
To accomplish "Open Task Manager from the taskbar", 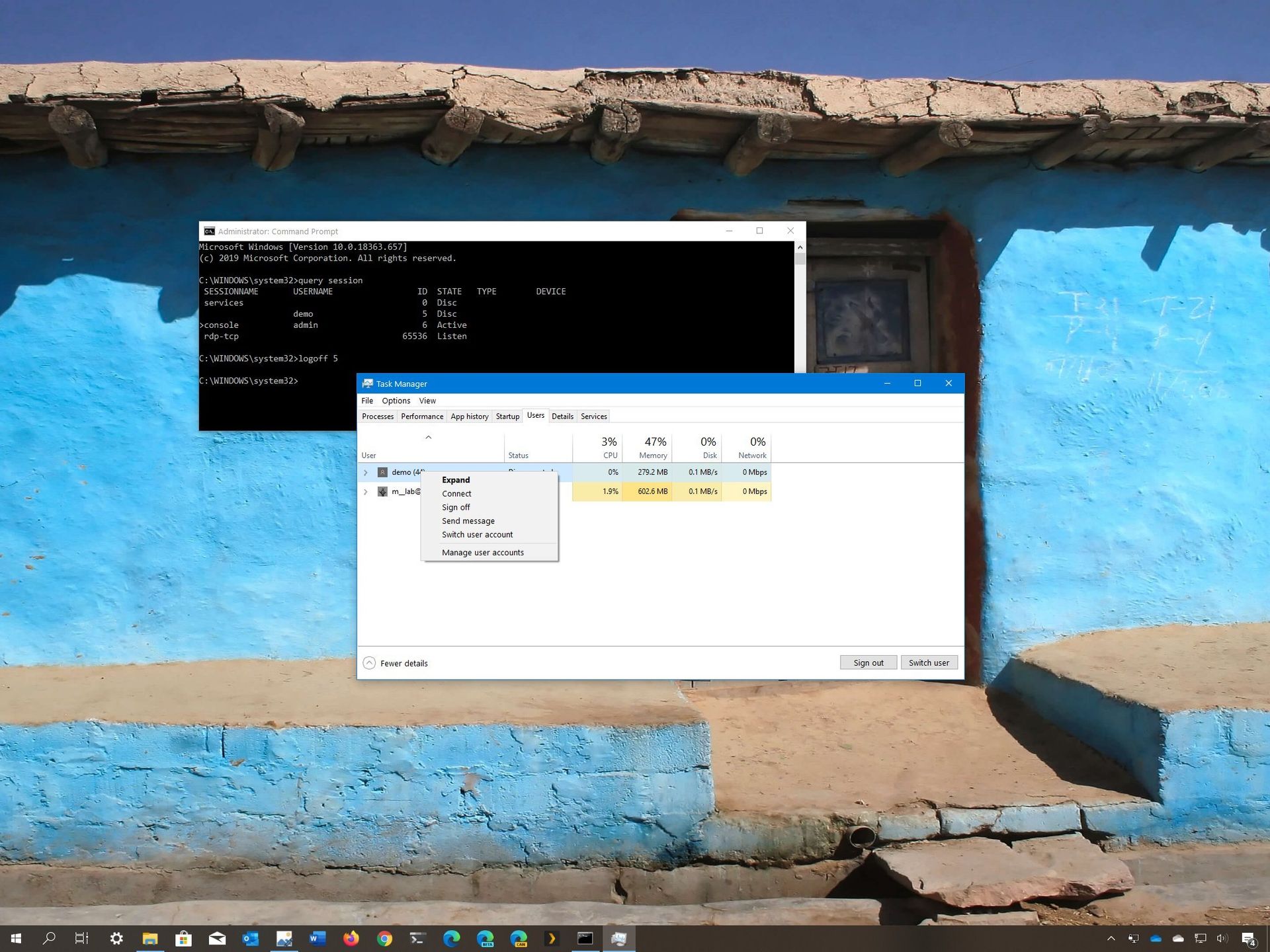I will pyautogui.click(x=619, y=938).
